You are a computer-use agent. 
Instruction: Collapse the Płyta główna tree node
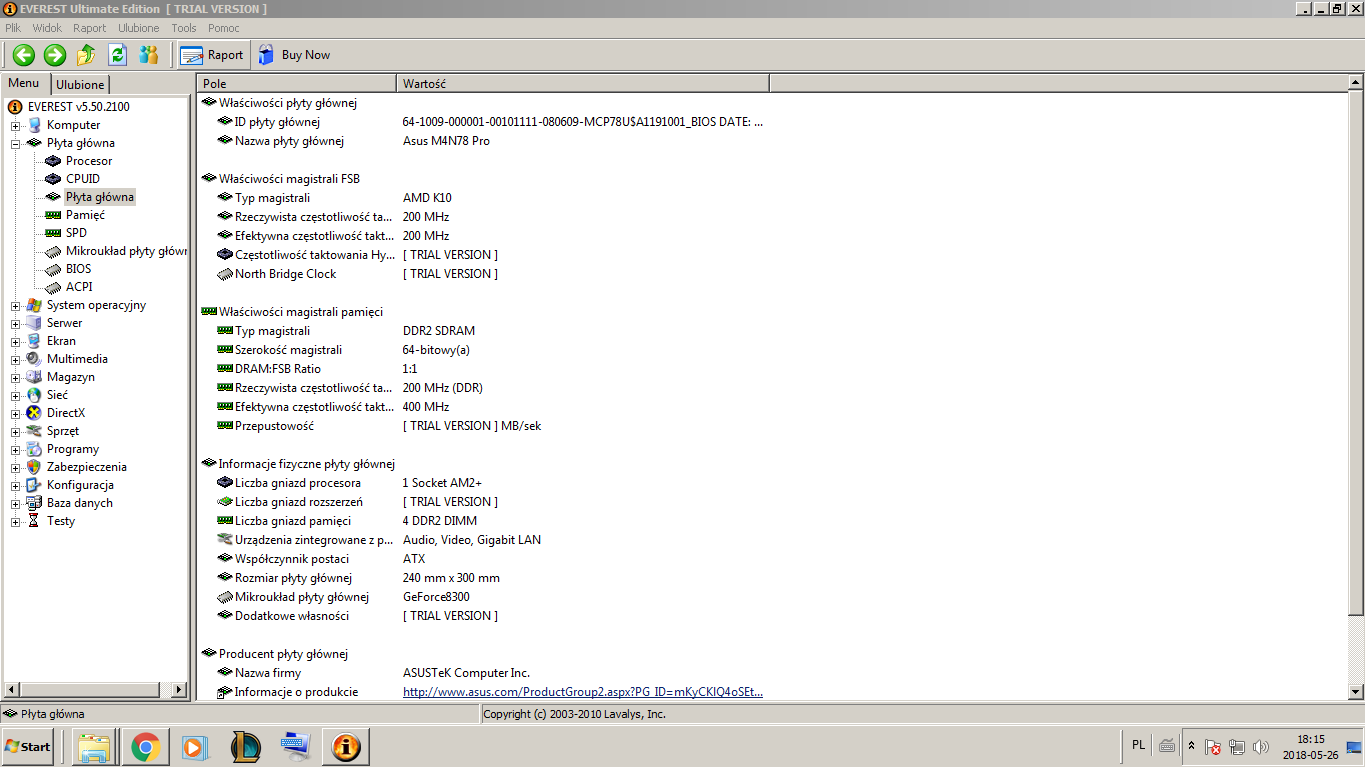16,143
